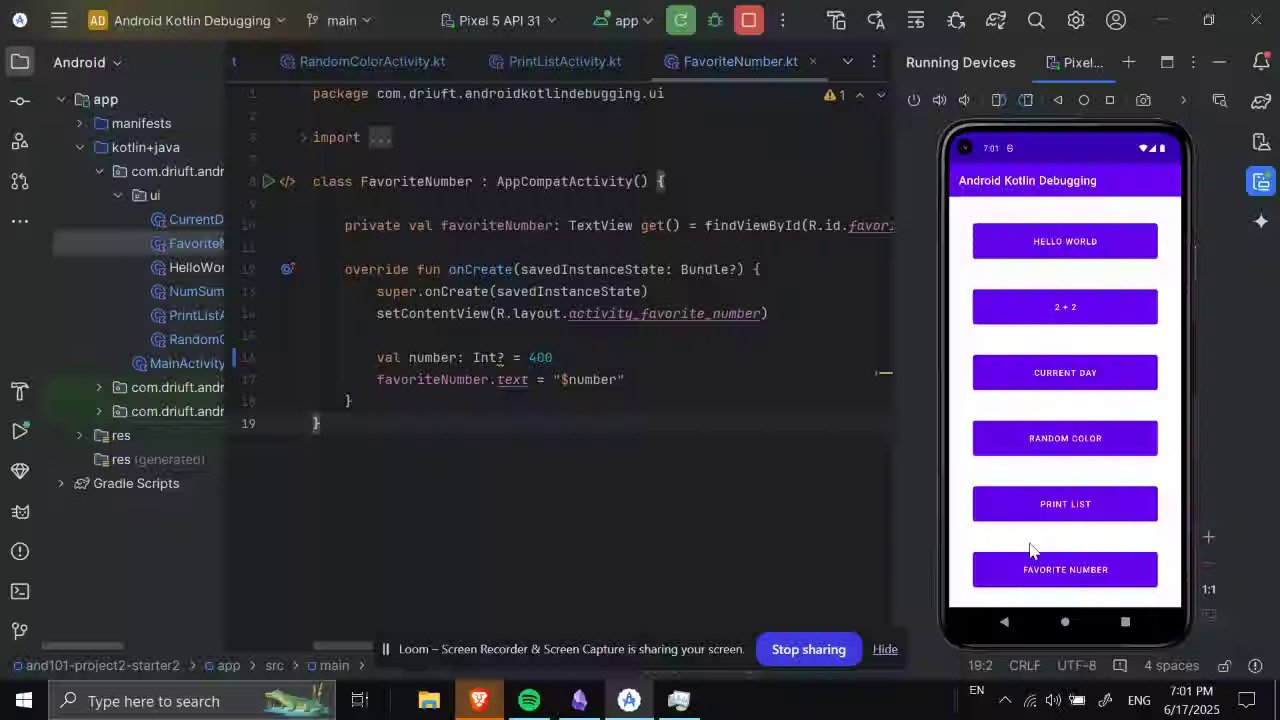Open the account profile icon

(1116, 20)
